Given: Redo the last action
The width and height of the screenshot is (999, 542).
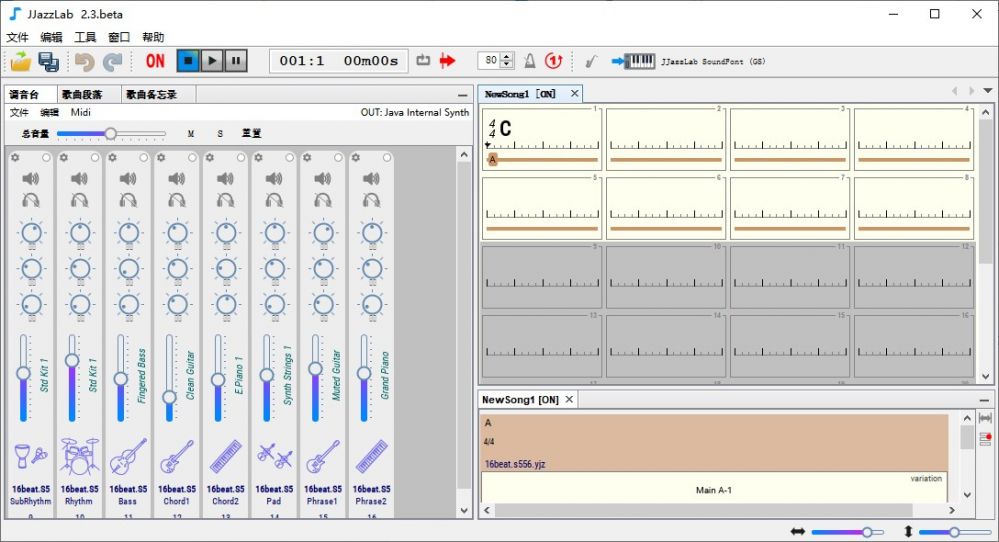Looking at the screenshot, I should pyautogui.click(x=112, y=61).
